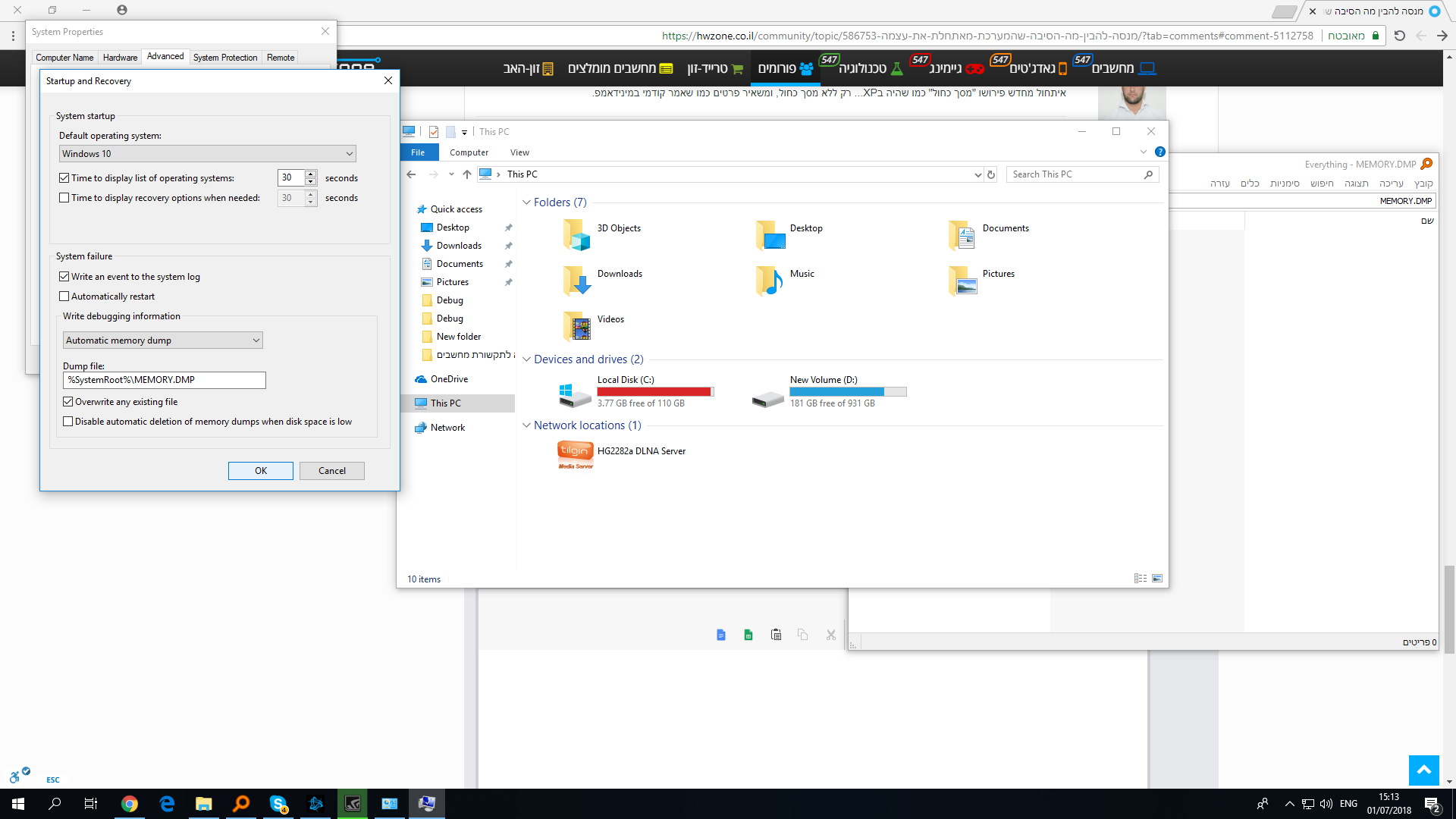1456x819 pixels.
Task: Click the refresh button in address bar
Action: (990, 174)
